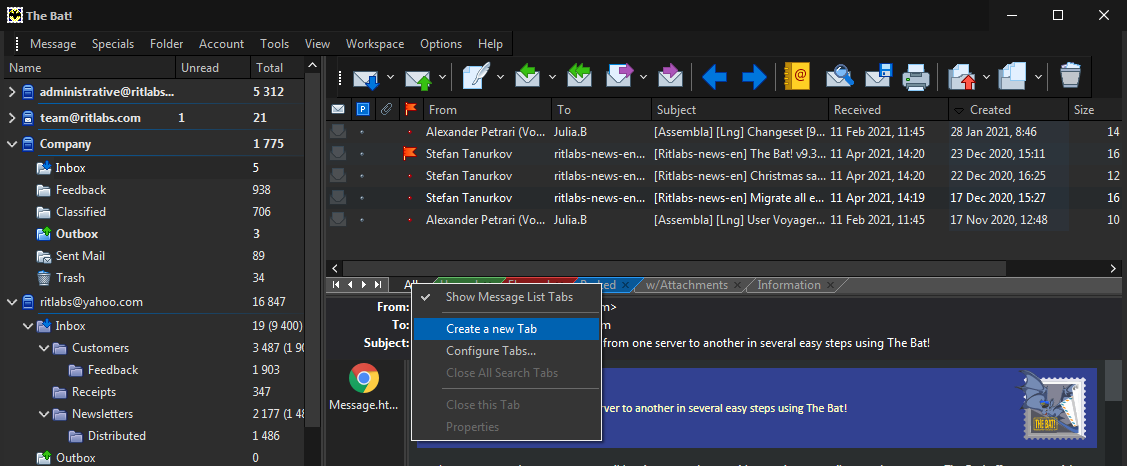Image resolution: width=1127 pixels, height=466 pixels.
Task: Click the folder tree scrollbar up arrow
Action: 312,65
